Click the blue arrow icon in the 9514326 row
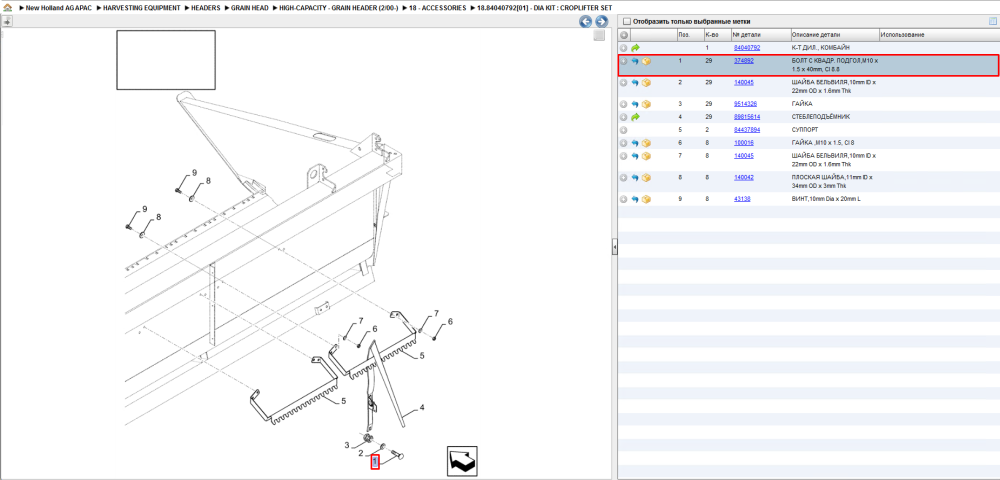 coord(635,104)
